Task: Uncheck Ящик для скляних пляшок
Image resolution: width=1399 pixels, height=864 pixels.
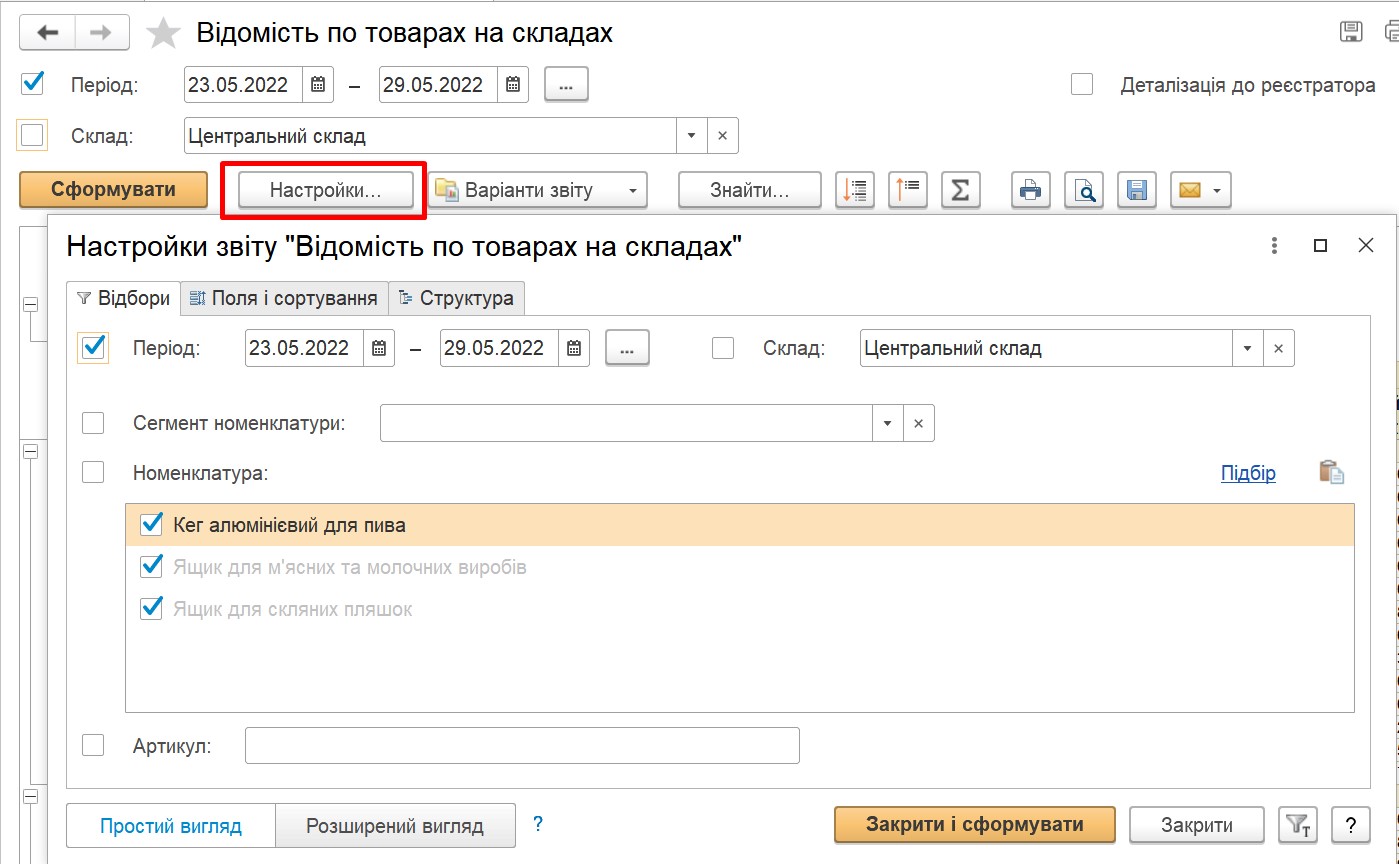Action: [152, 608]
